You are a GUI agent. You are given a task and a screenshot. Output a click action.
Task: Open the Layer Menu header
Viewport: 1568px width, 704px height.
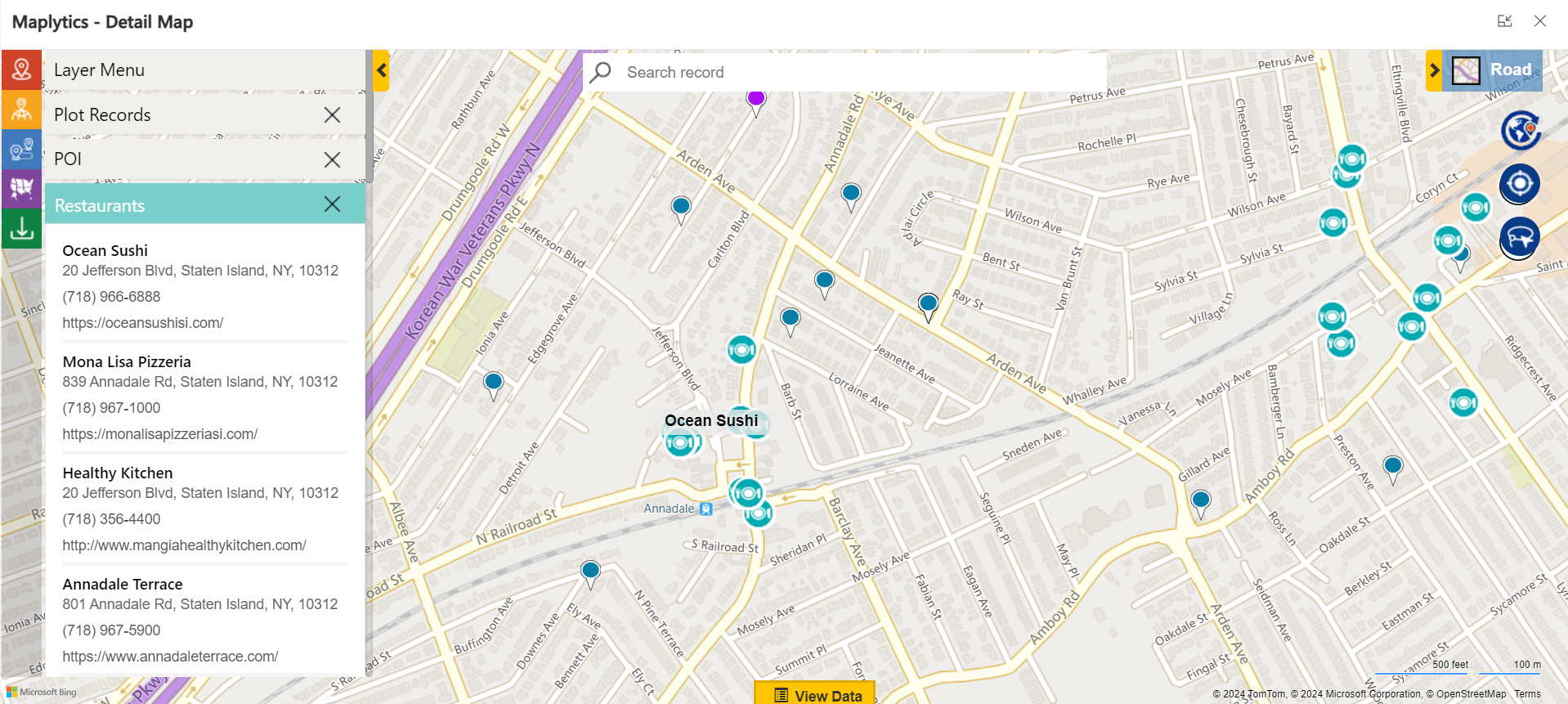coord(99,70)
